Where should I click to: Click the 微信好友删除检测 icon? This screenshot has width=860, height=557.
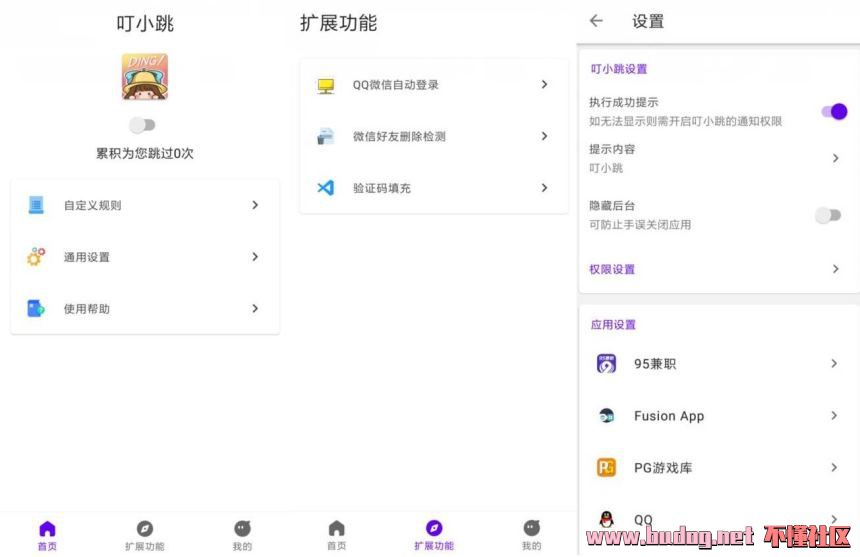326,136
